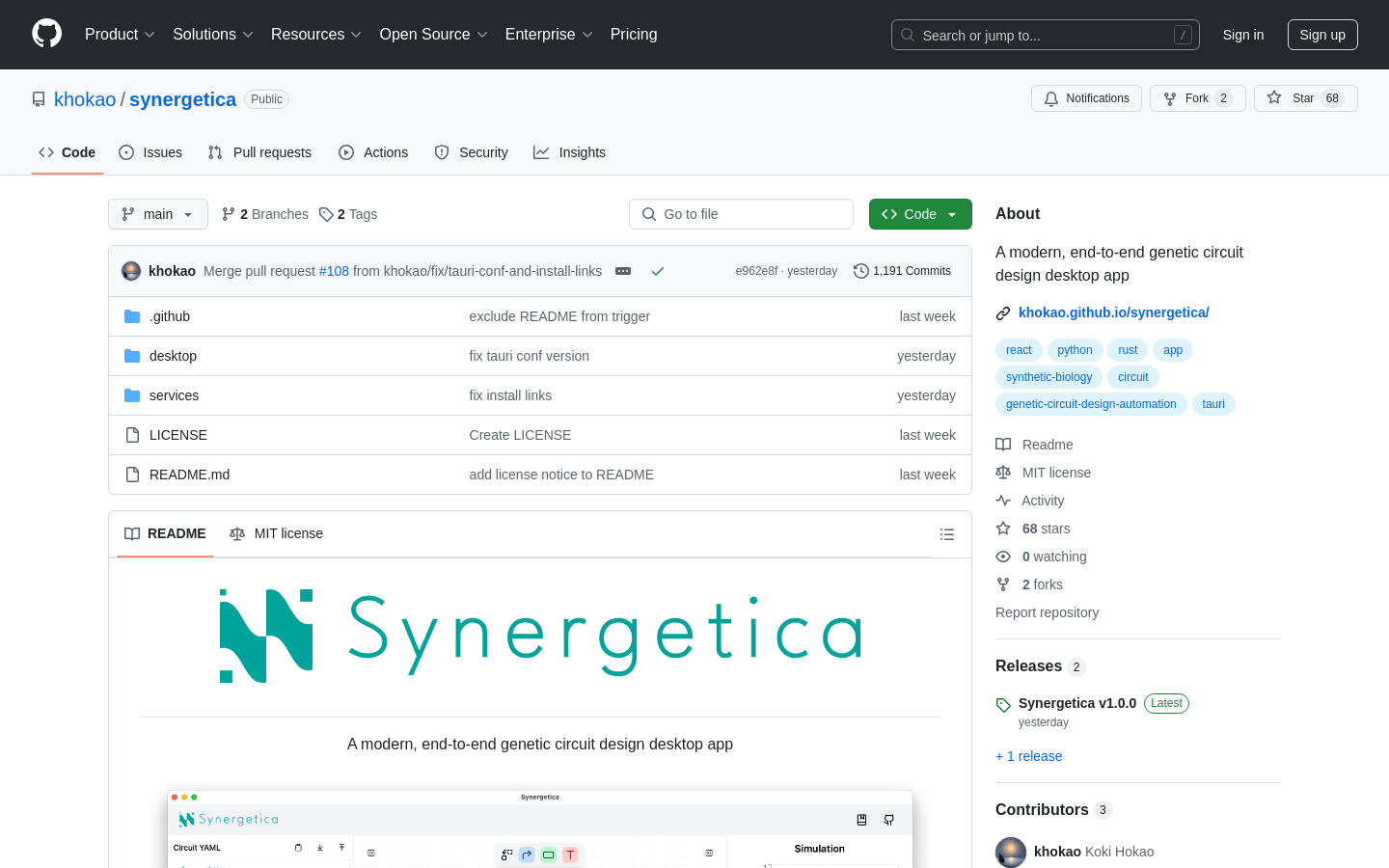Click Report repository
The width and height of the screenshot is (1389, 868).
coord(1047,612)
